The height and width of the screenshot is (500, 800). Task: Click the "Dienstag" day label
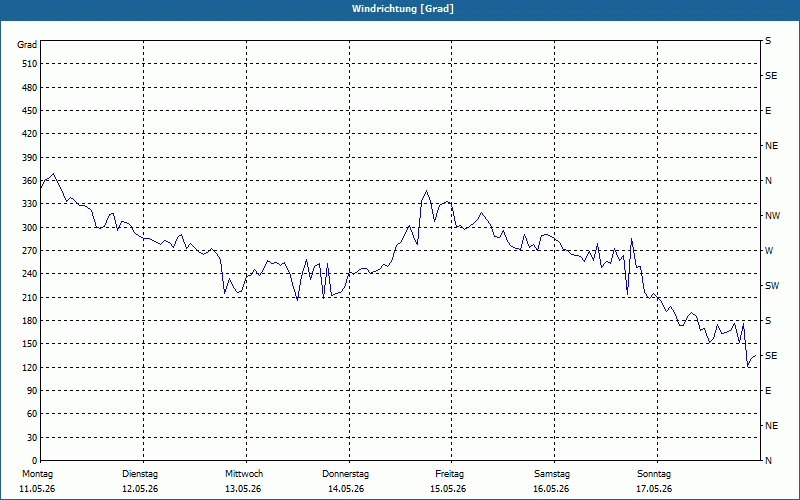pos(140,474)
